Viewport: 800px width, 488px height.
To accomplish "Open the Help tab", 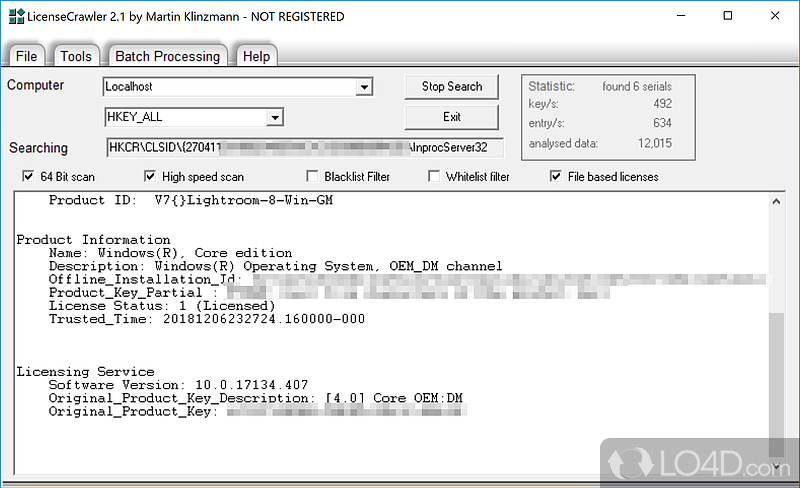I will pyautogui.click(x=256, y=56).
